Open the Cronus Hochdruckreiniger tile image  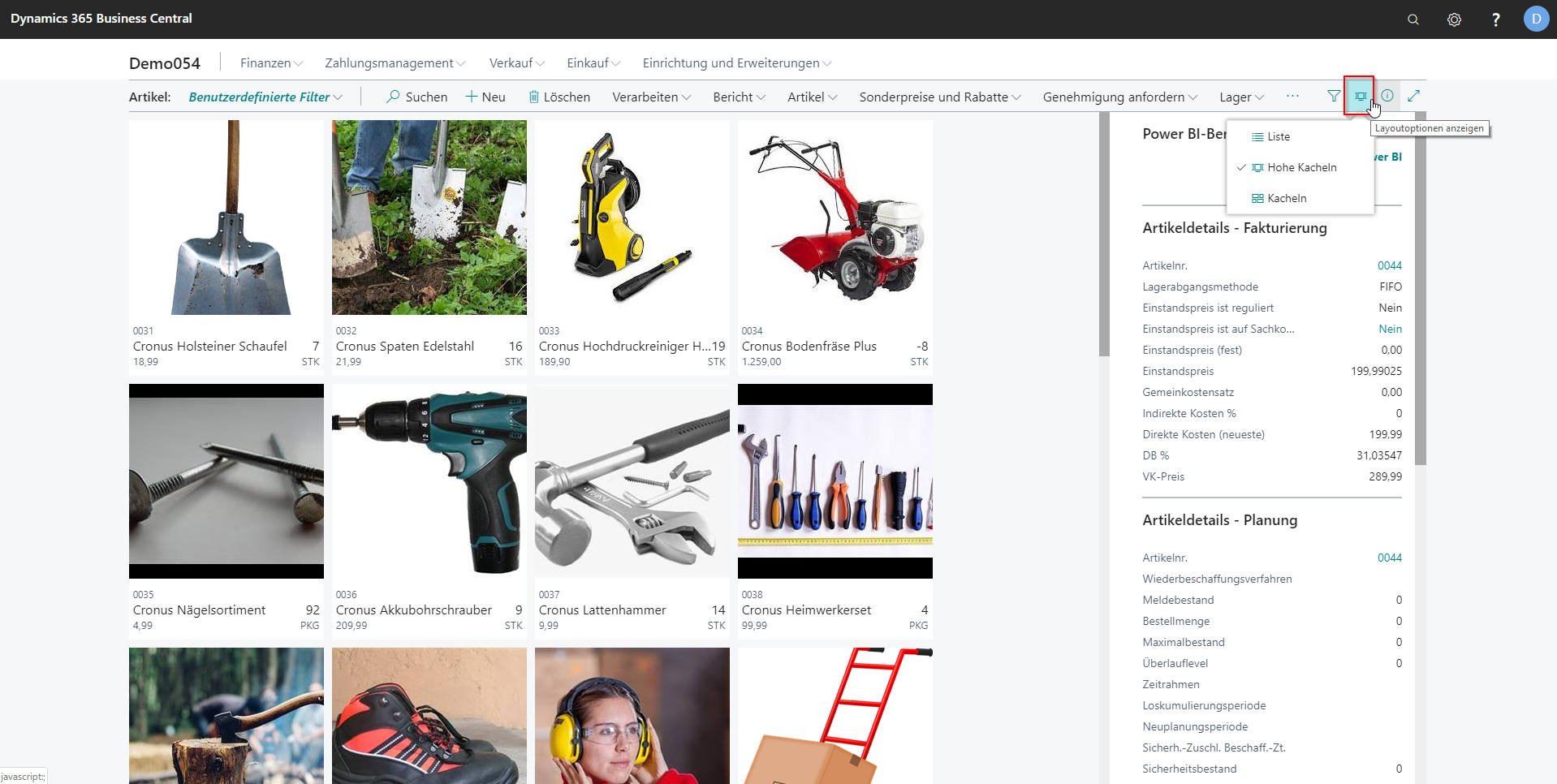632,218
